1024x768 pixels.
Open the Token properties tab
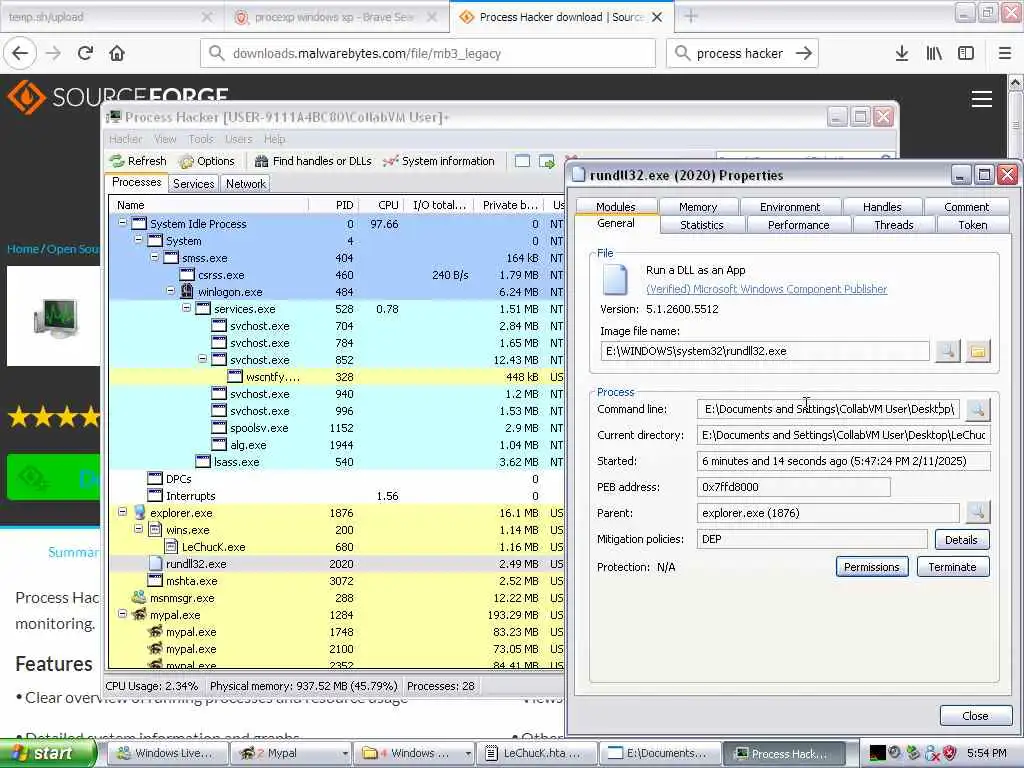pos(972,225)
